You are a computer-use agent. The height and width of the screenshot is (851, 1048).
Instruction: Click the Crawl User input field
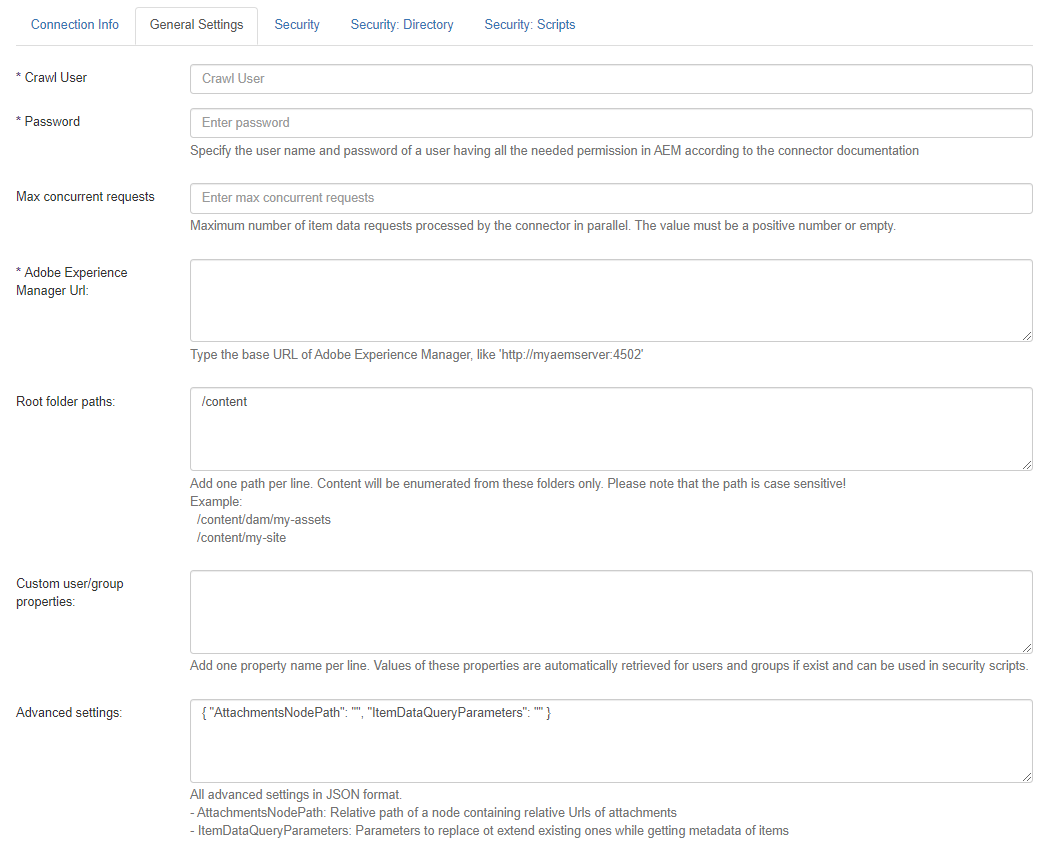611,79
